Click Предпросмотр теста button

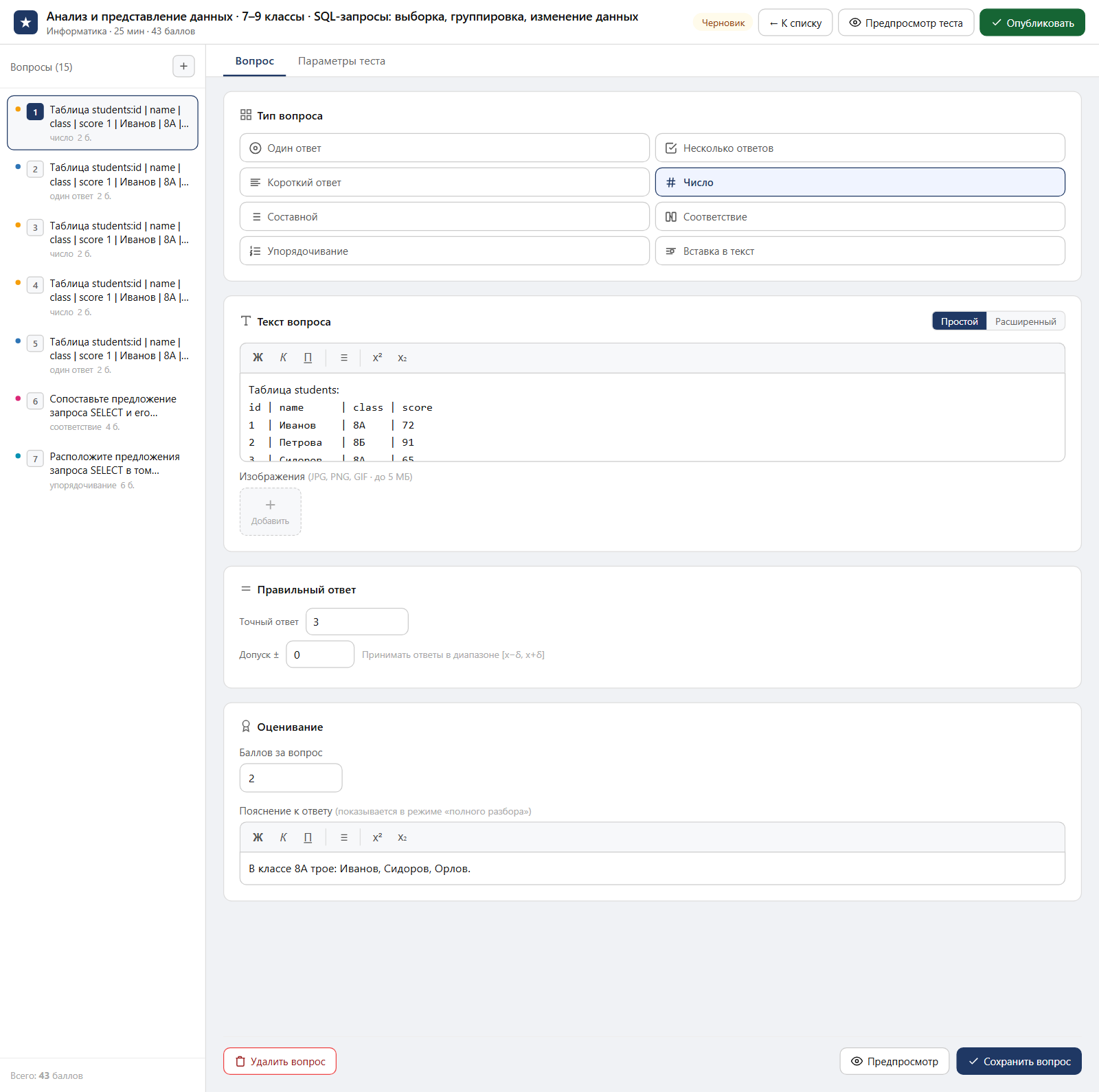click(x=906, y=23)
